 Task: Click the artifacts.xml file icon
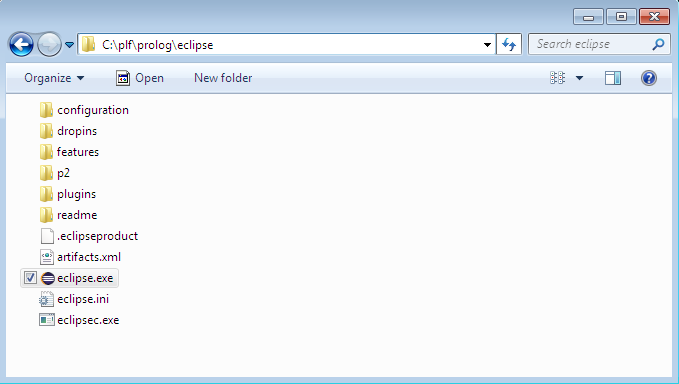(47, 257)
